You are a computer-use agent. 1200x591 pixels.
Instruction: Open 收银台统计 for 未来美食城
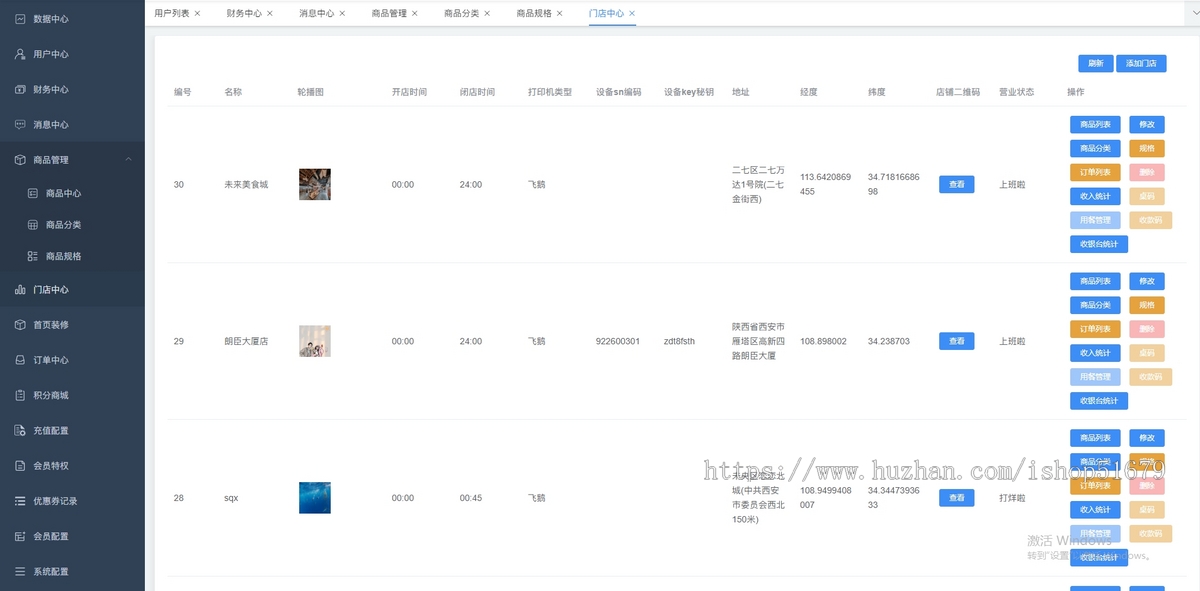1099,244
